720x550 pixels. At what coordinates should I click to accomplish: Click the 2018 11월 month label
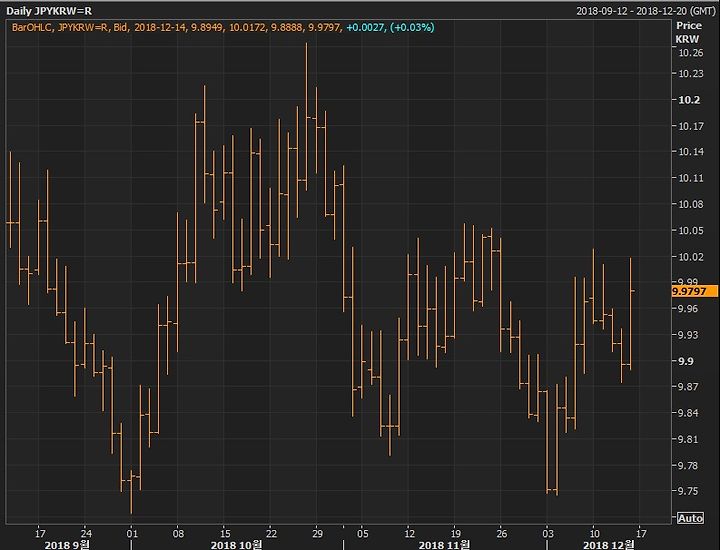[444, 544]
